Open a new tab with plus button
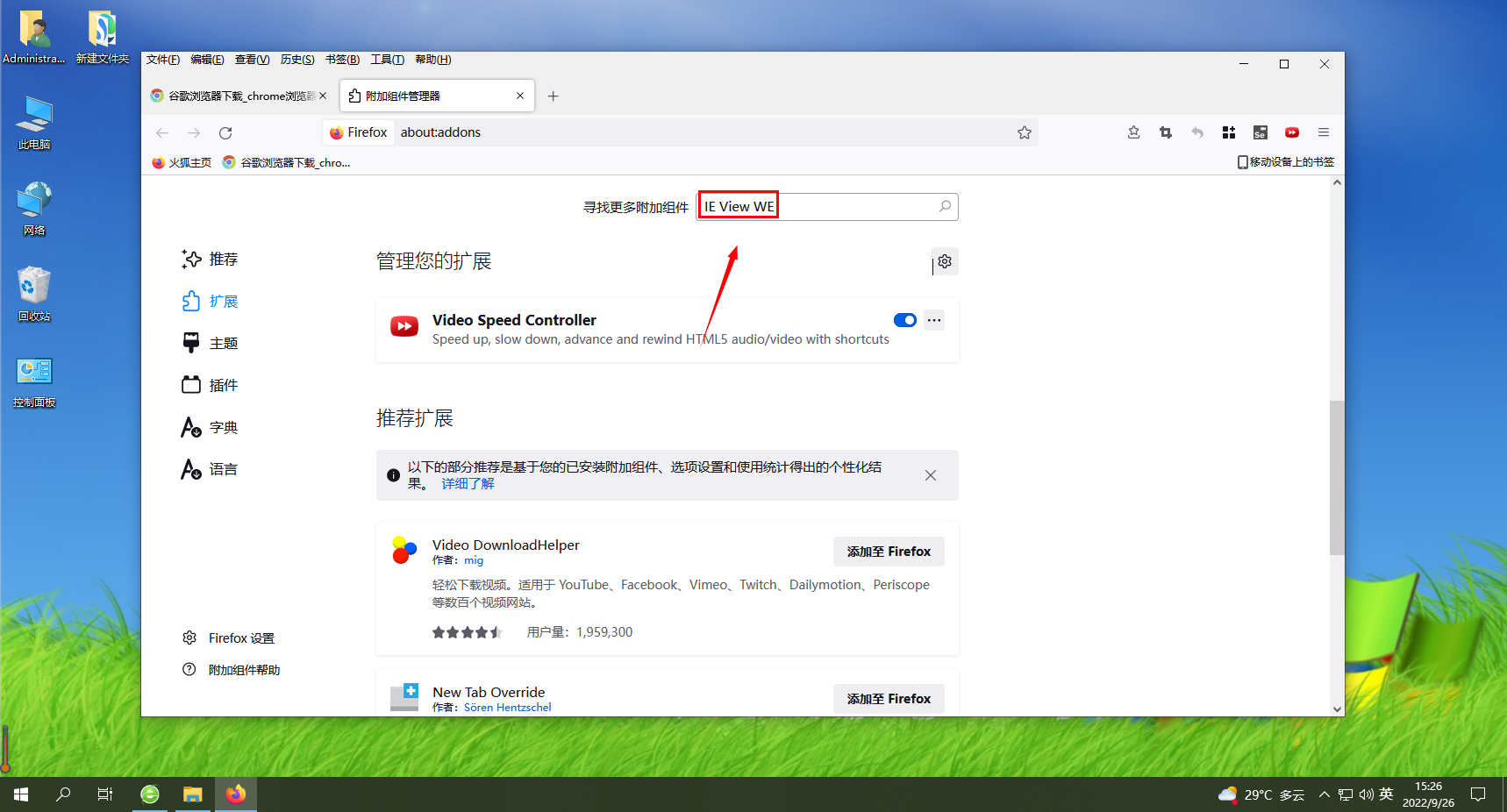The width and height of the screenshot is (1507, 812). (x=553, y=96)
